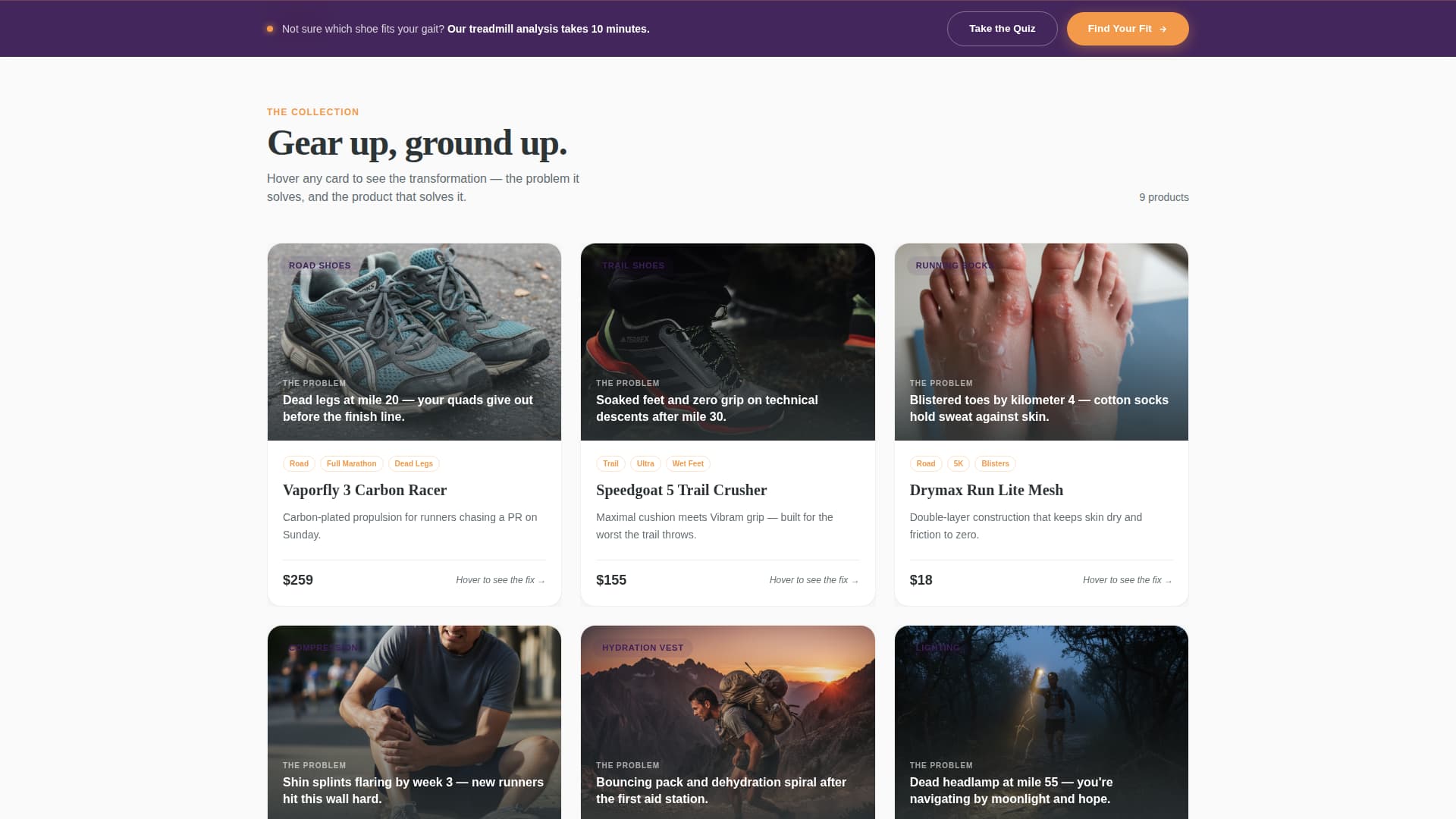Click the worn road shoes image
The width and height of the screenshot is (1456, 819).
pos(414,341)
